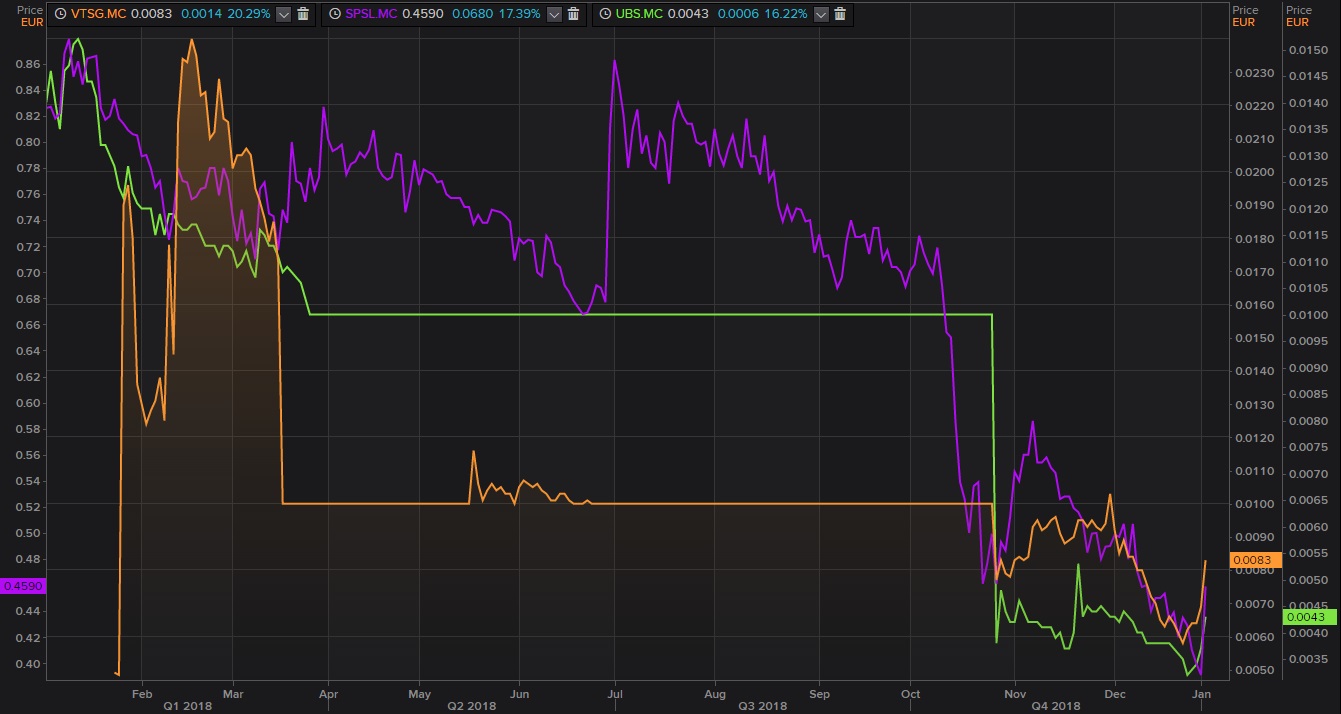Open the VTSG.MC series dropdown arrow
Screen dimensions: 1341x714
(283, 14)
